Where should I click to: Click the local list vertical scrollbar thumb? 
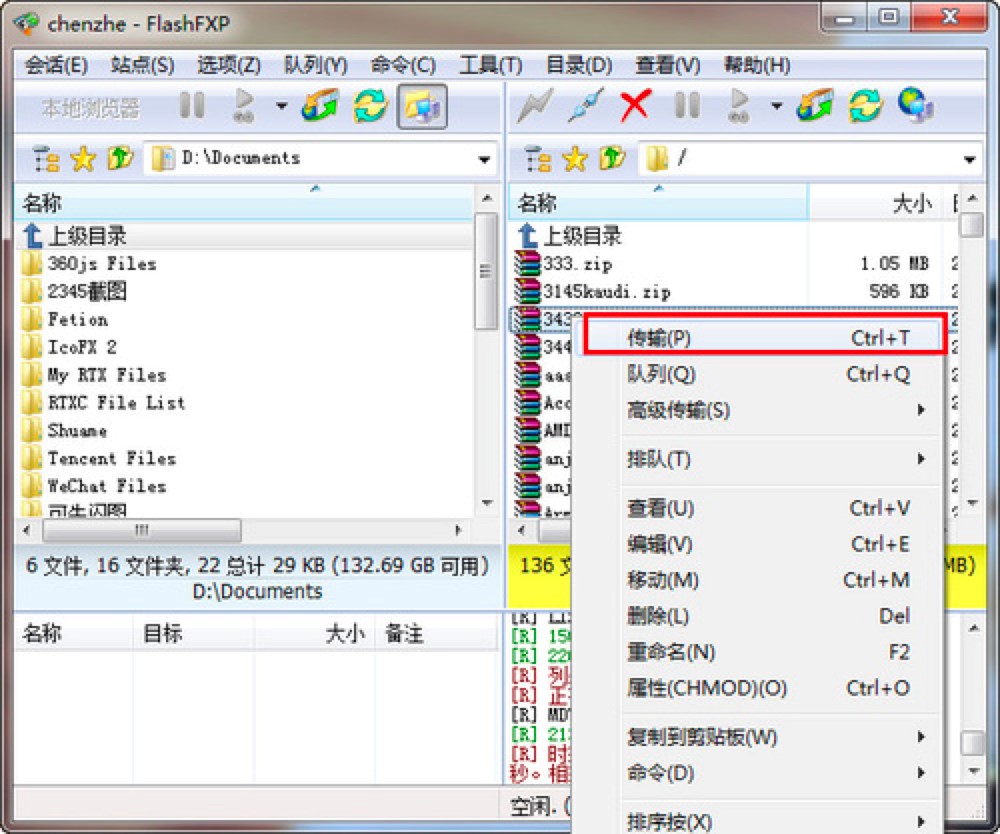point(486,271)
